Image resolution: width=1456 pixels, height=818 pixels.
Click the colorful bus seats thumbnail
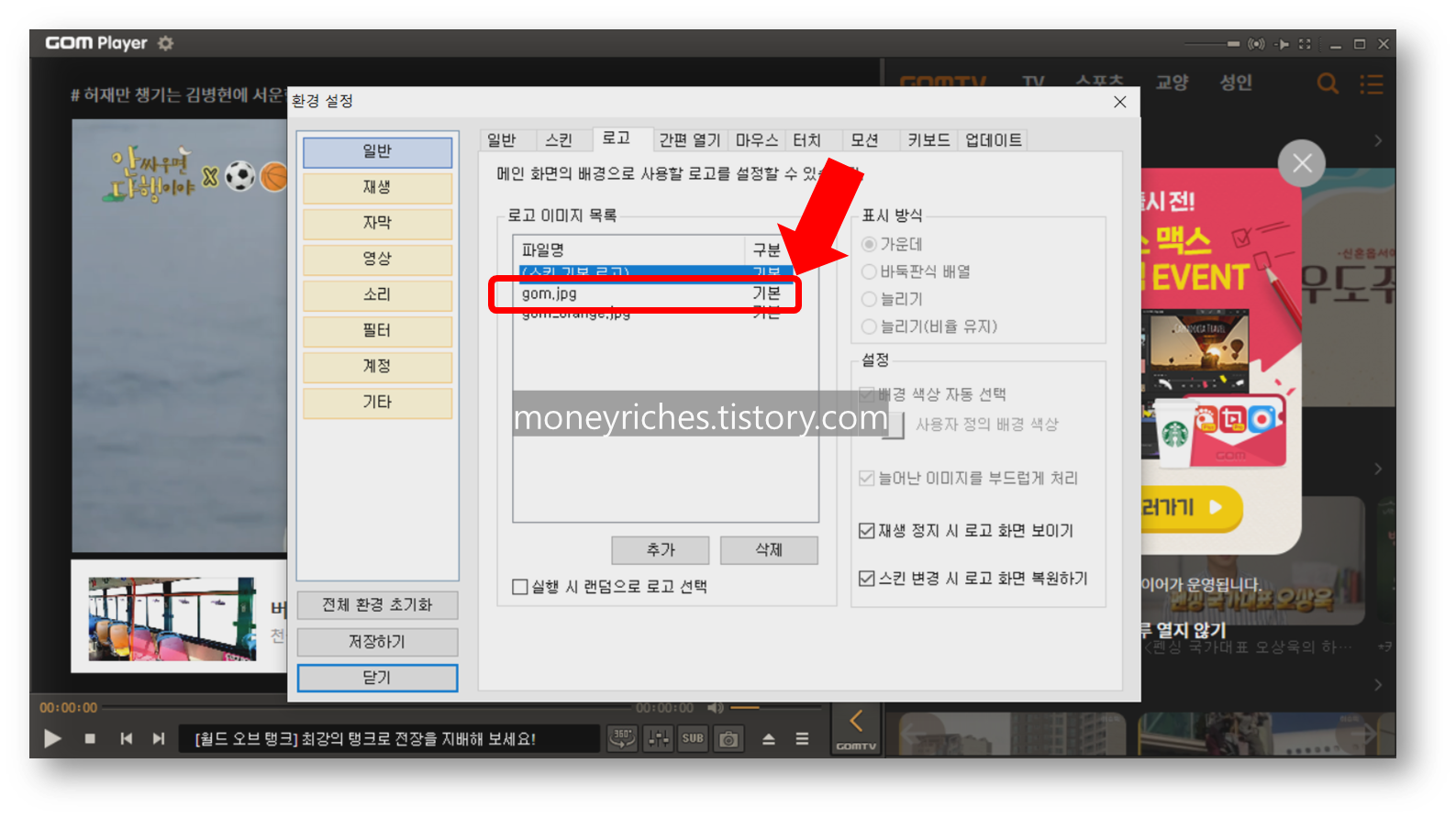172,619
